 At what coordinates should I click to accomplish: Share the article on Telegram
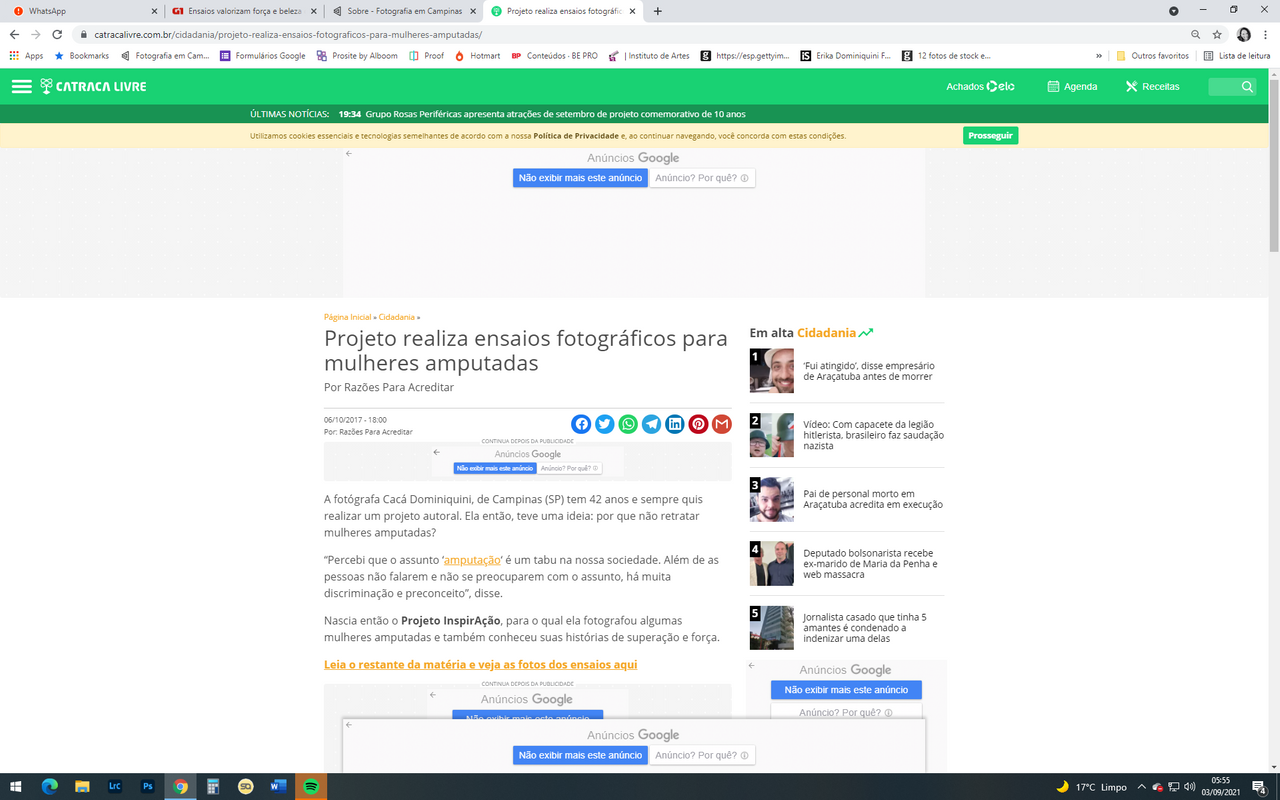coord(652,424)
